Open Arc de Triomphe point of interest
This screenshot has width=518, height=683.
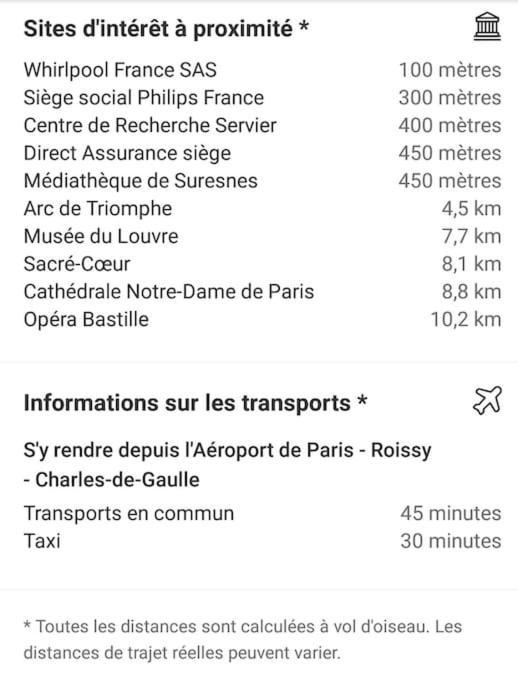(x=262, y=209)
